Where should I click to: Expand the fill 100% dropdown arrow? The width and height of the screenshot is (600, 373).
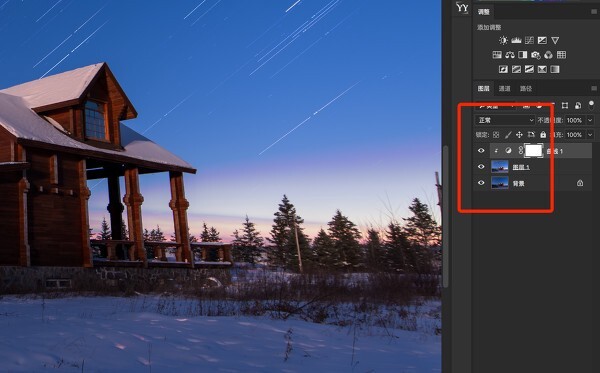click(590, 135)
